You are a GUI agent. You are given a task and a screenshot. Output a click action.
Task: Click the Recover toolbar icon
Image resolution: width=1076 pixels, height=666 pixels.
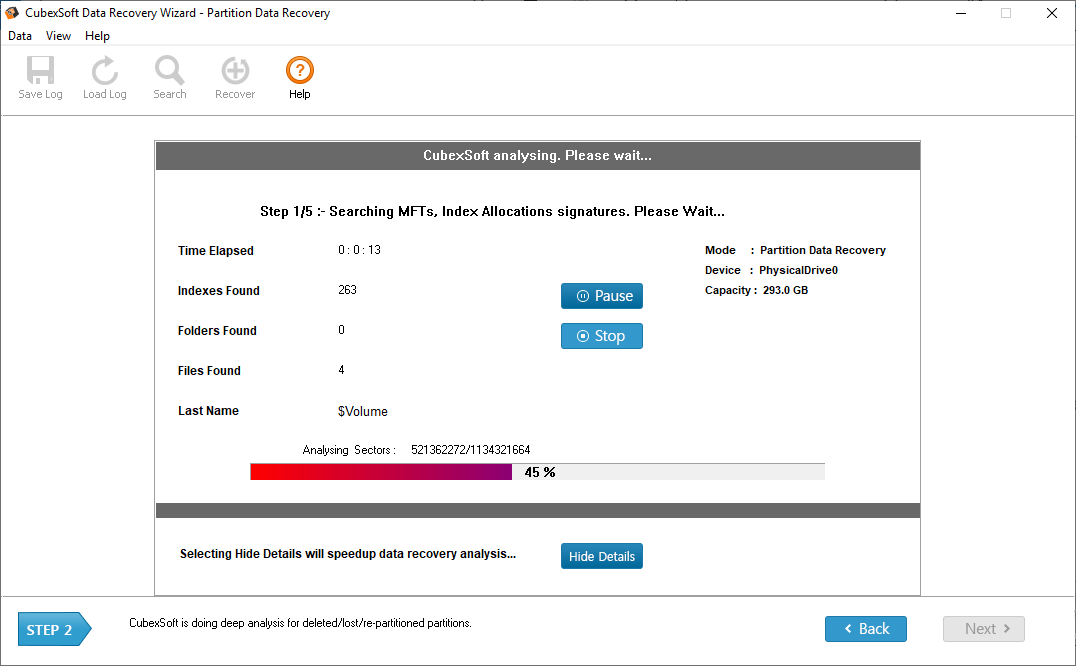coord(235,78)
